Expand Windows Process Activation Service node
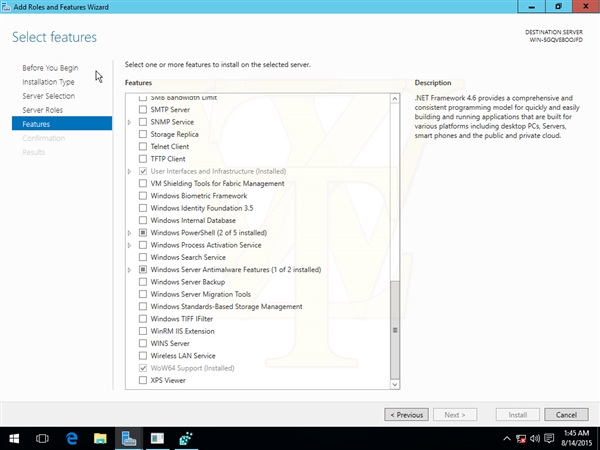Screen dimensions: 600x450 point(129,245)
